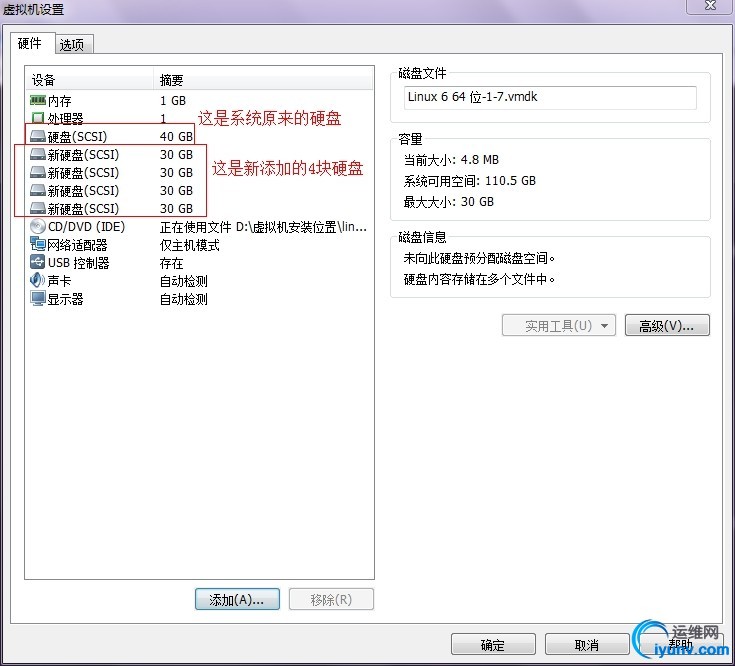Click the 取消 cancel button

point(587,645)
